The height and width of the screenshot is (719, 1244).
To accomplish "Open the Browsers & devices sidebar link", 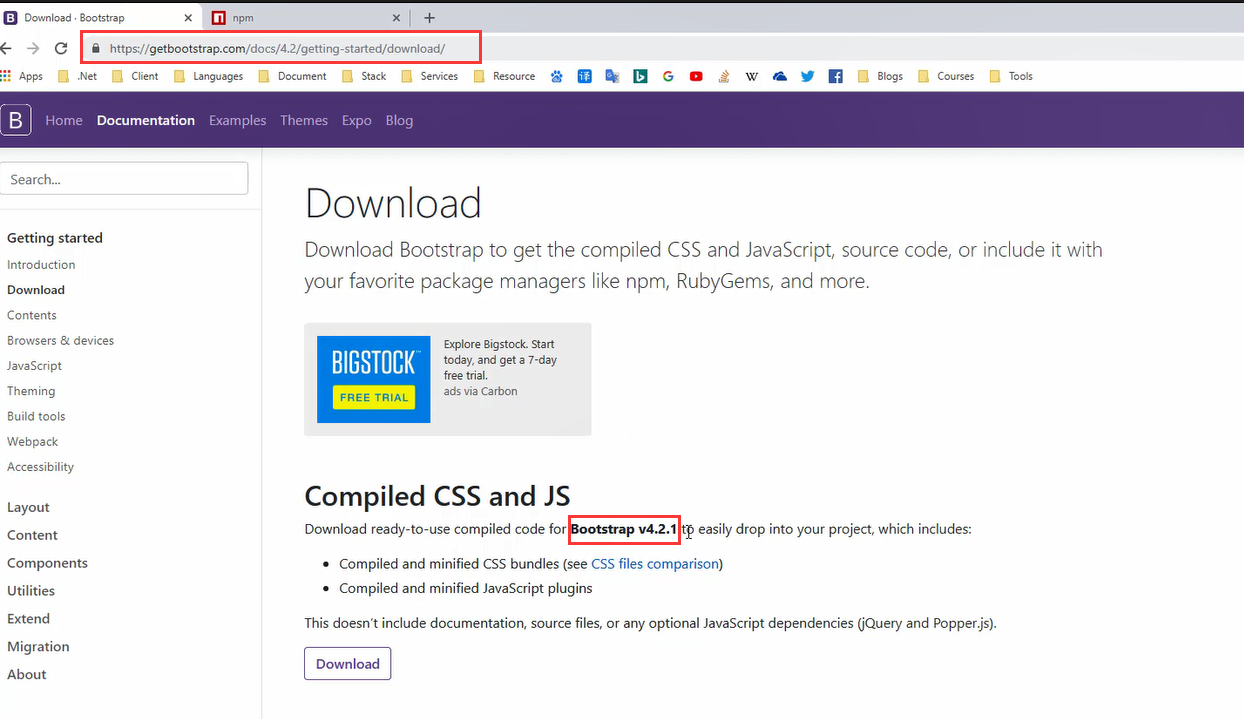I will coord(61,340).
